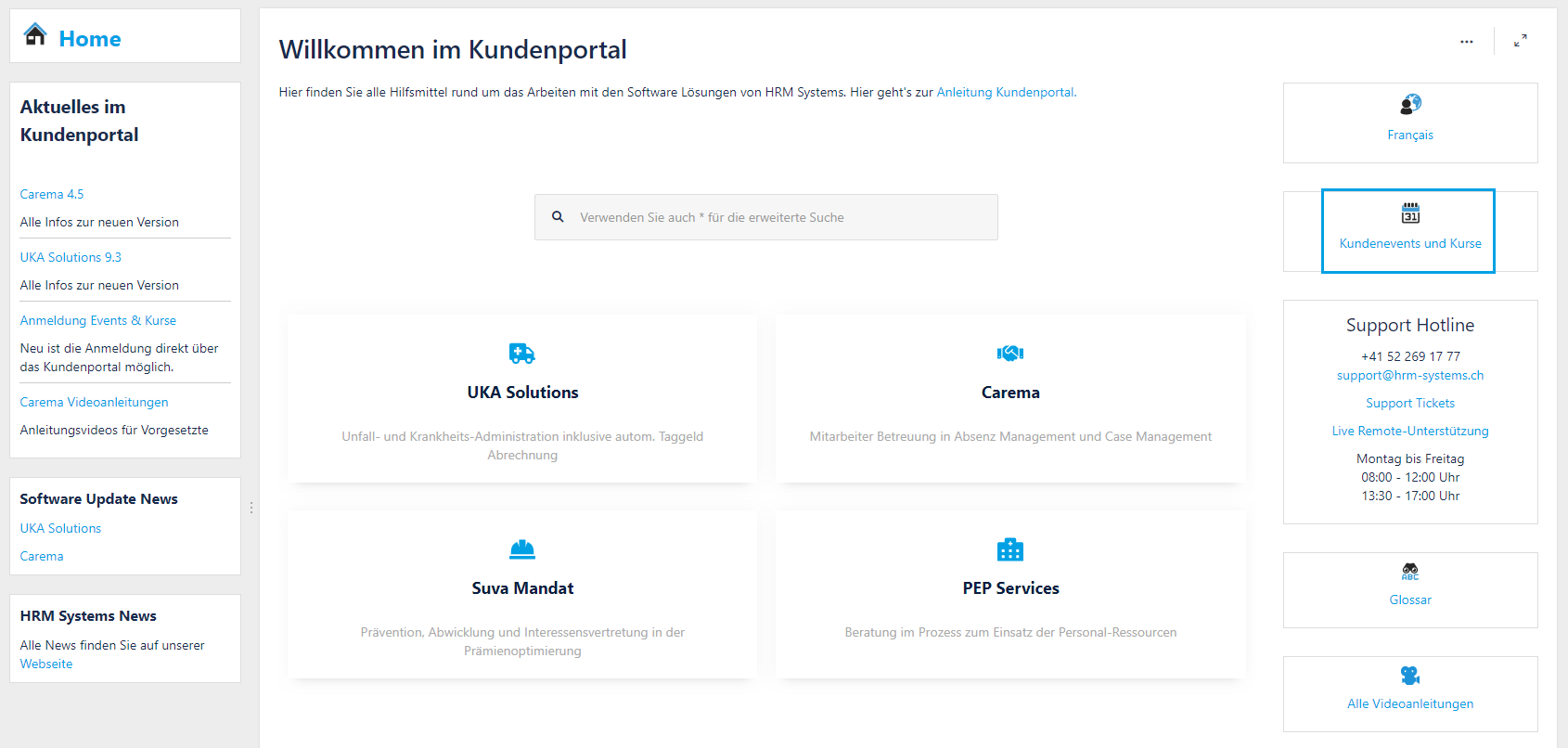Open the Carema card title
1568x748 pixels.
pos(1010,393)
